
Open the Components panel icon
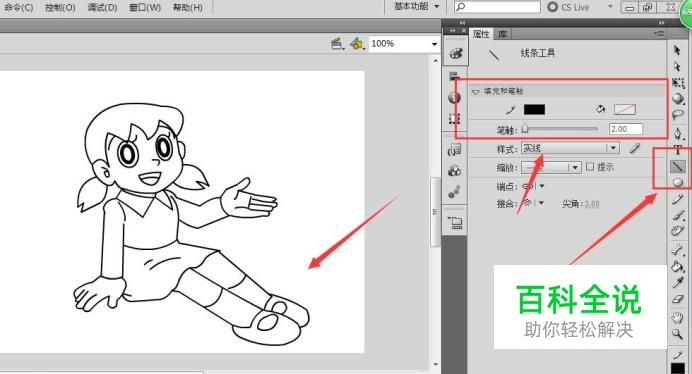[455, 171]
